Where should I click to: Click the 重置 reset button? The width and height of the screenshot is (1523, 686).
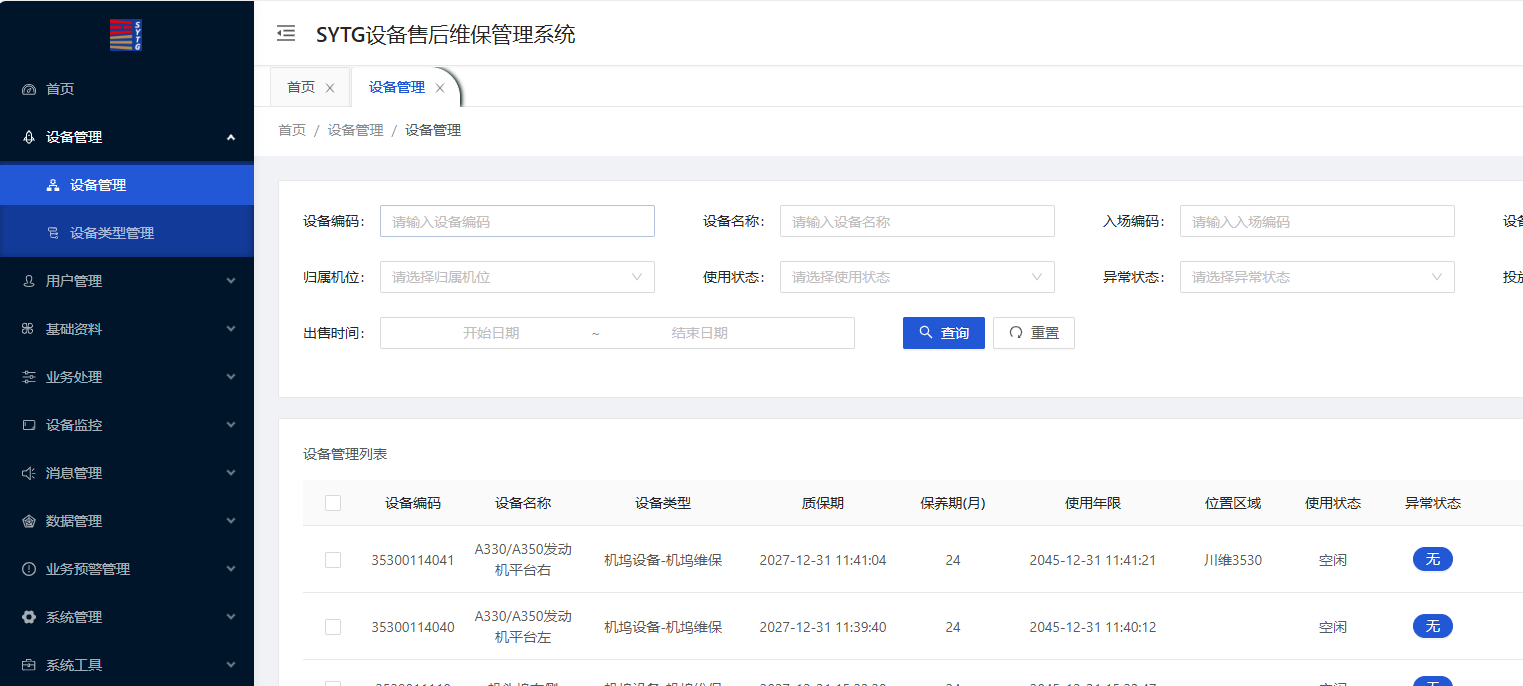click(1034, 333)
